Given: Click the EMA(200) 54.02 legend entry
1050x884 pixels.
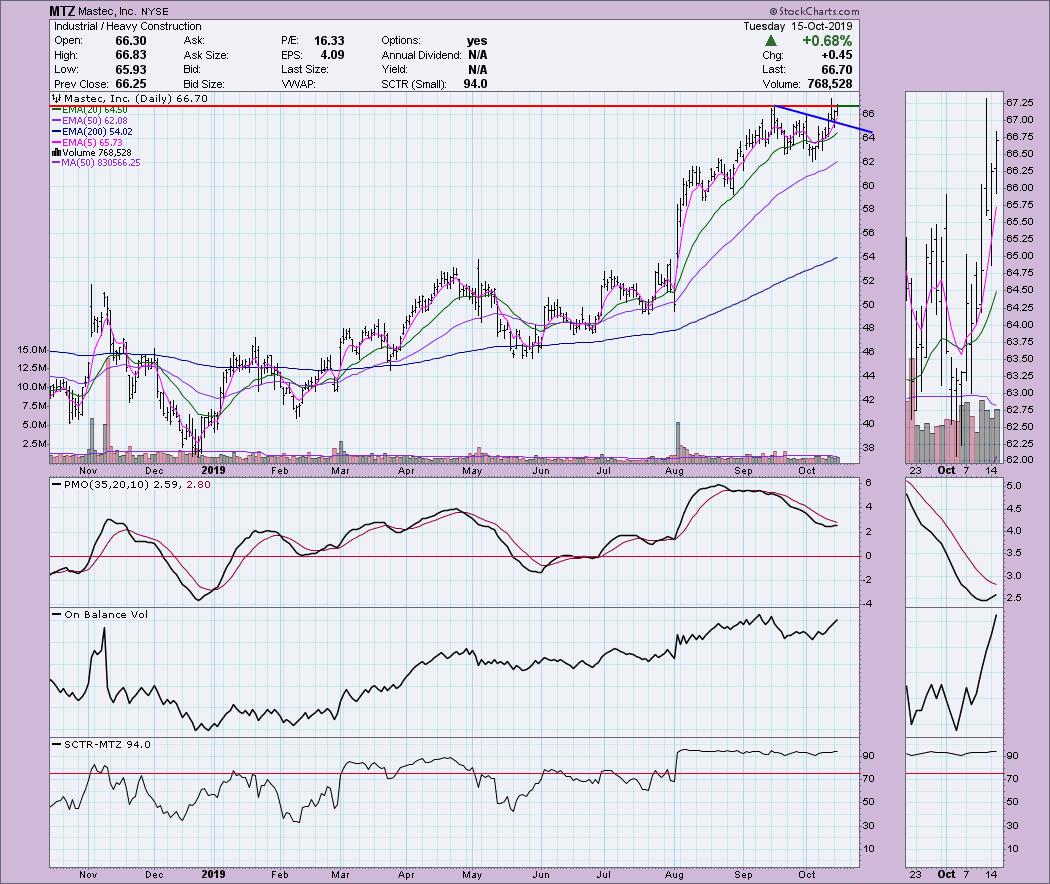Looking at the screenshot, I should 97,132.
